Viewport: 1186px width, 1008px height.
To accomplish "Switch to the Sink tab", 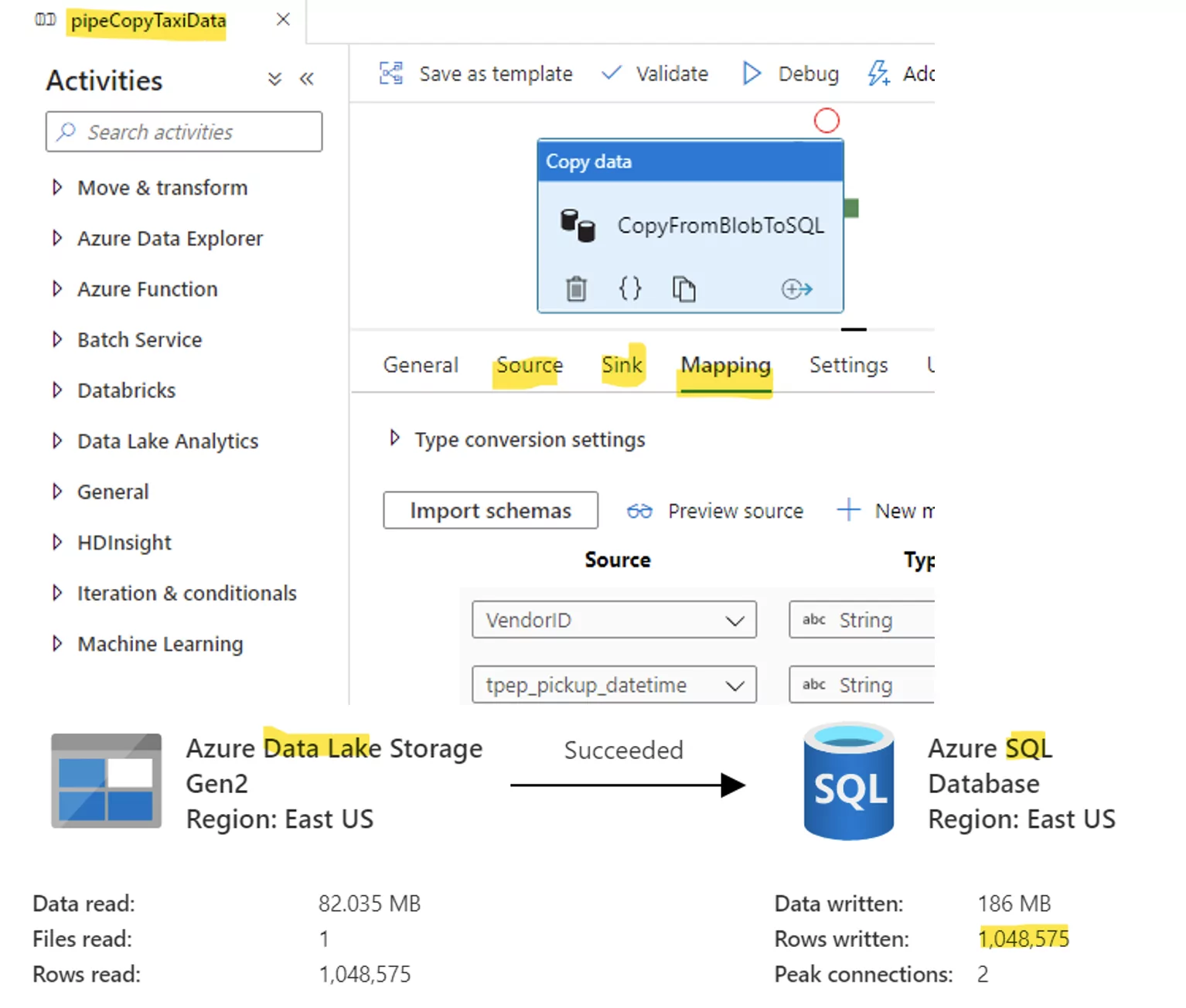I will (622, 365).
